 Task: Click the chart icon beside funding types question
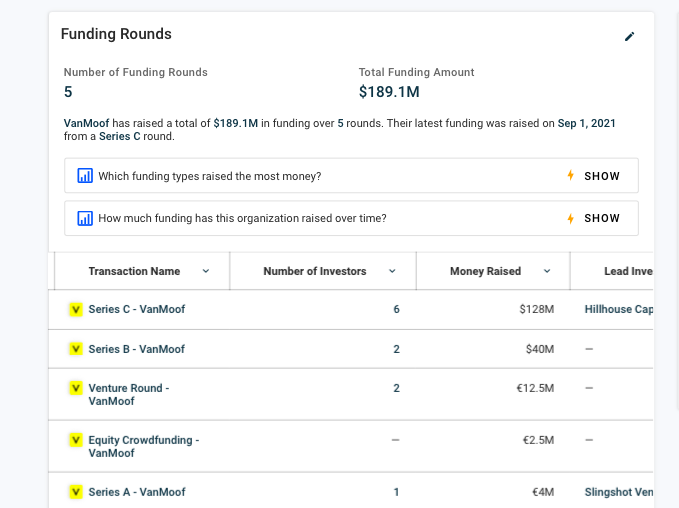85,176
